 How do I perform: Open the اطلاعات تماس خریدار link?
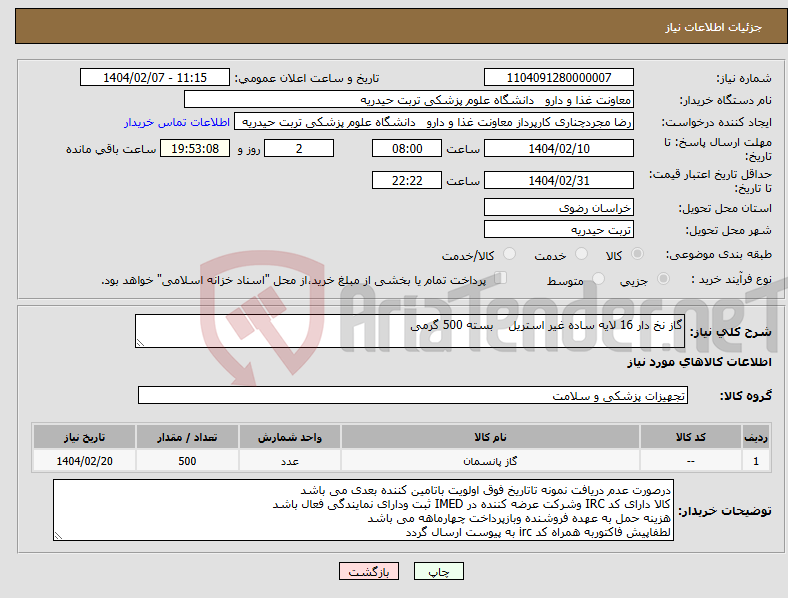[177, 122]
